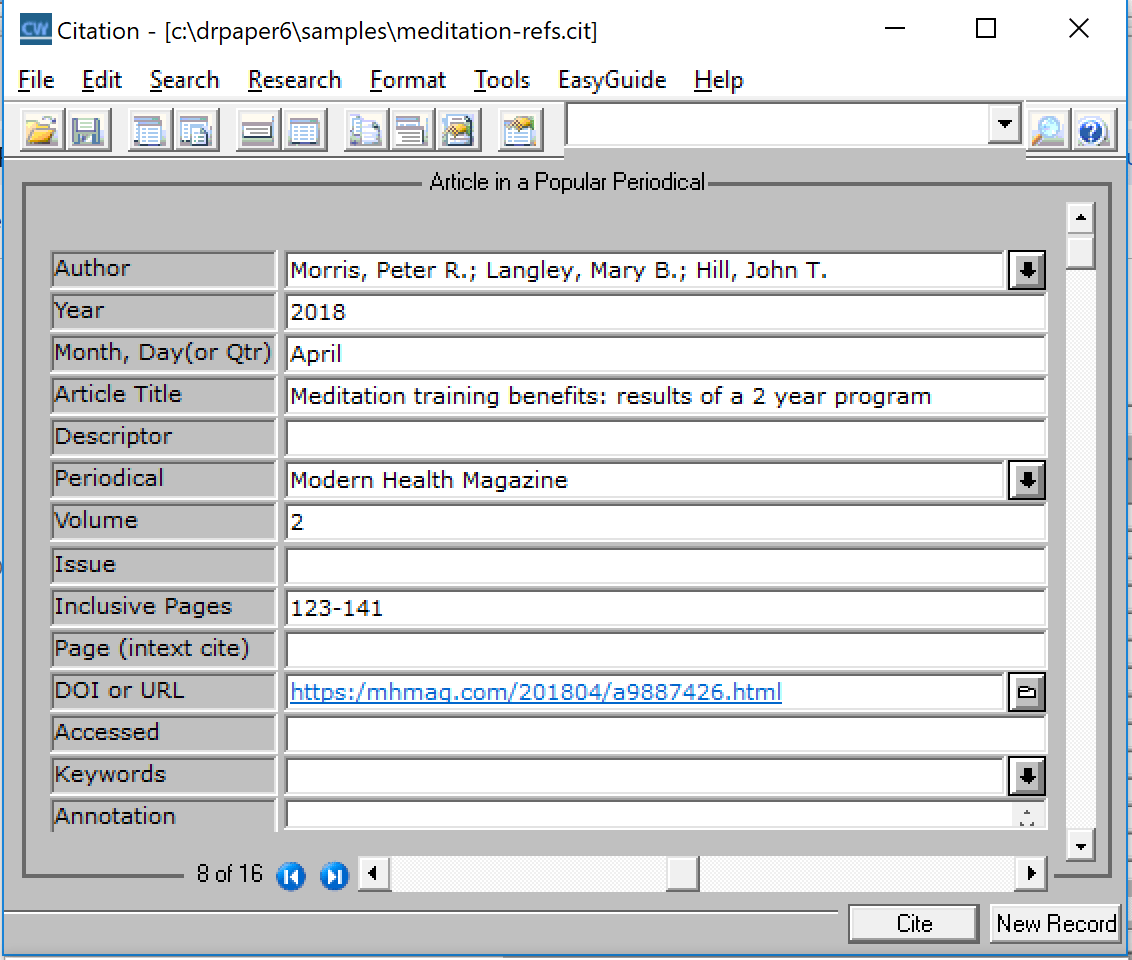Open the Keywords dropdown list
1132x960 pixels.
click(x=1026, y=775)
